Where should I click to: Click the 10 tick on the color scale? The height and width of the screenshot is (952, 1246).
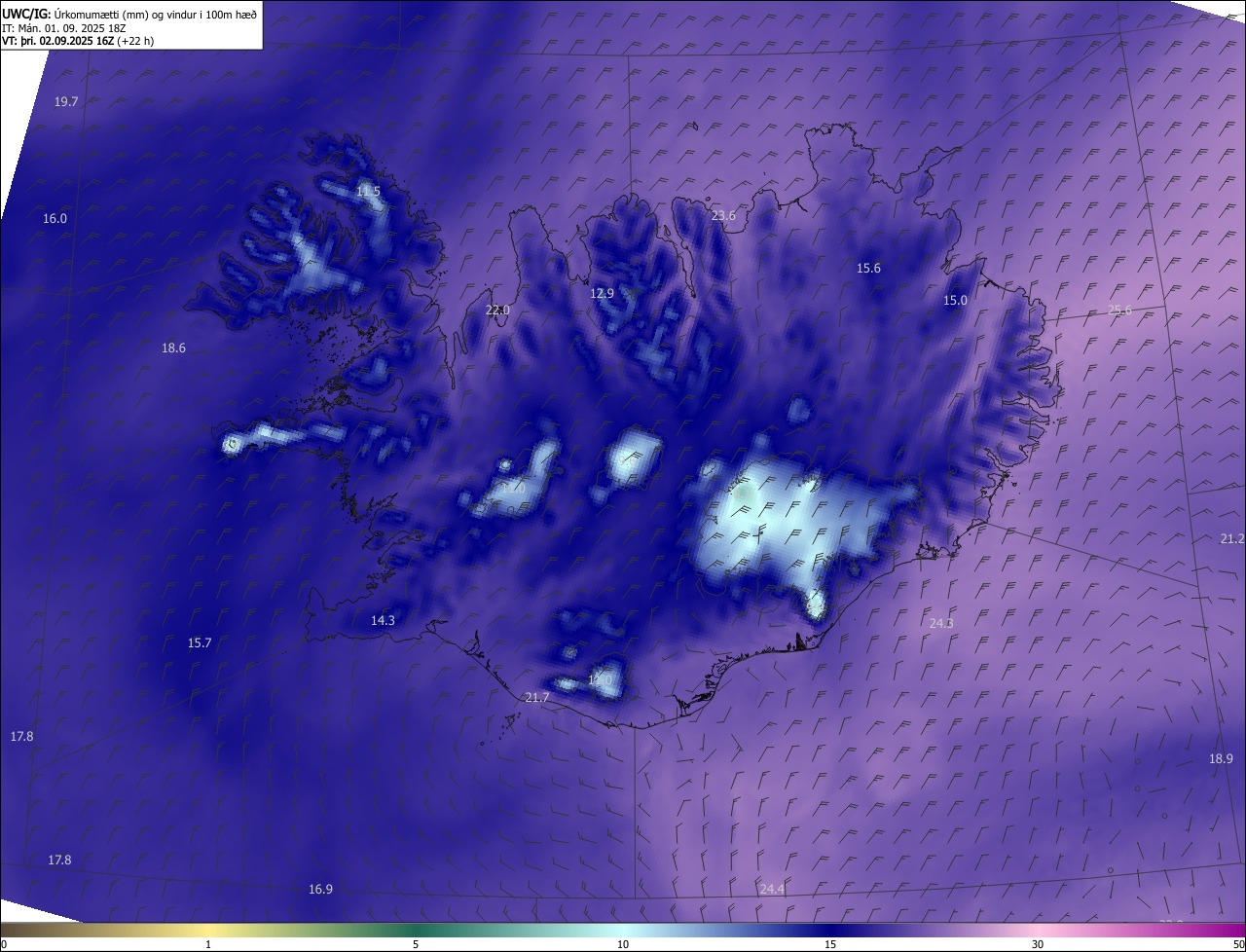623,944
